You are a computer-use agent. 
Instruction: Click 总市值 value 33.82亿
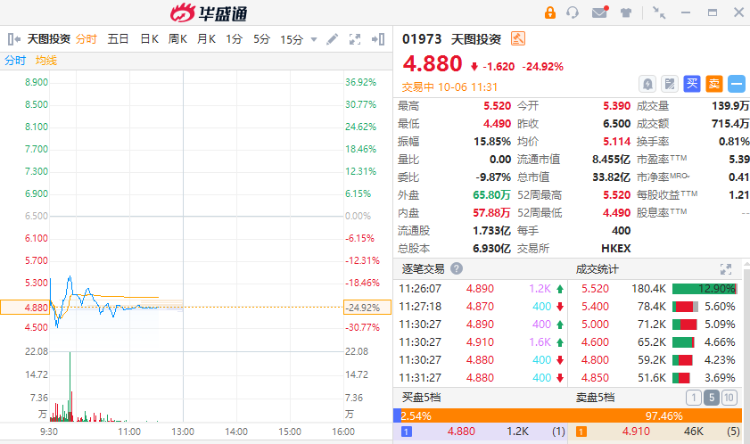point(611,177)
